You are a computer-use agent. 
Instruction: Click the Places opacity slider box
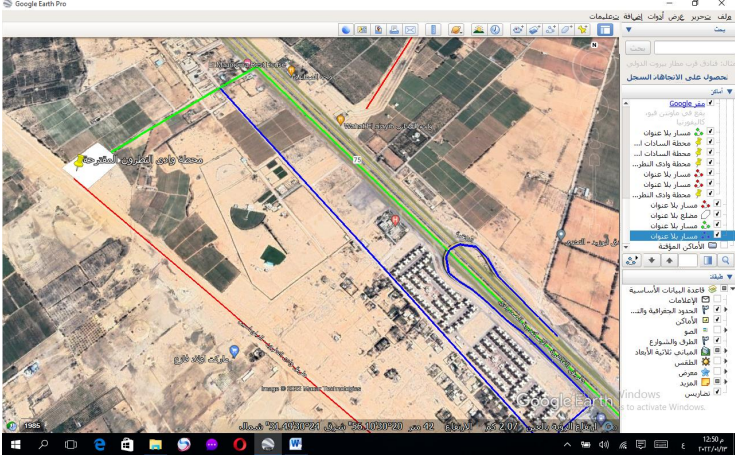tap(688, 261)
